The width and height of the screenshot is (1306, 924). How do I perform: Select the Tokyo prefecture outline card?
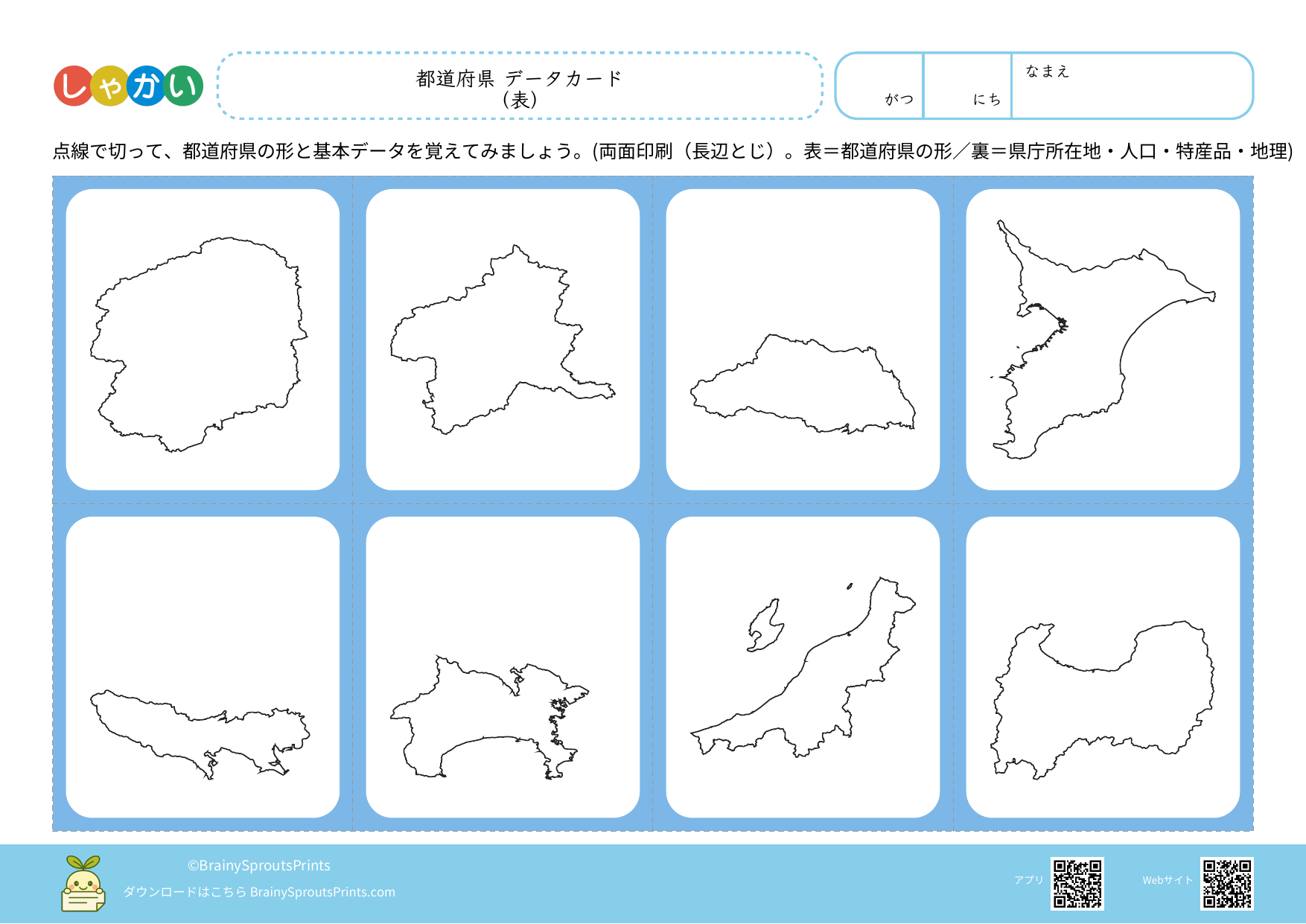(x=203, y=667)
